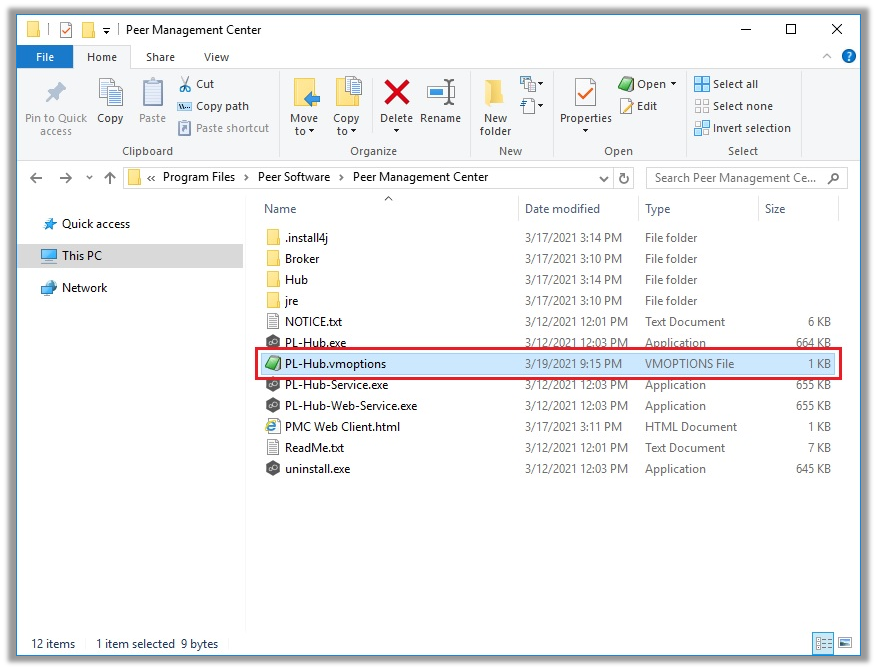Open Properties for the selected file

point(585,105)
